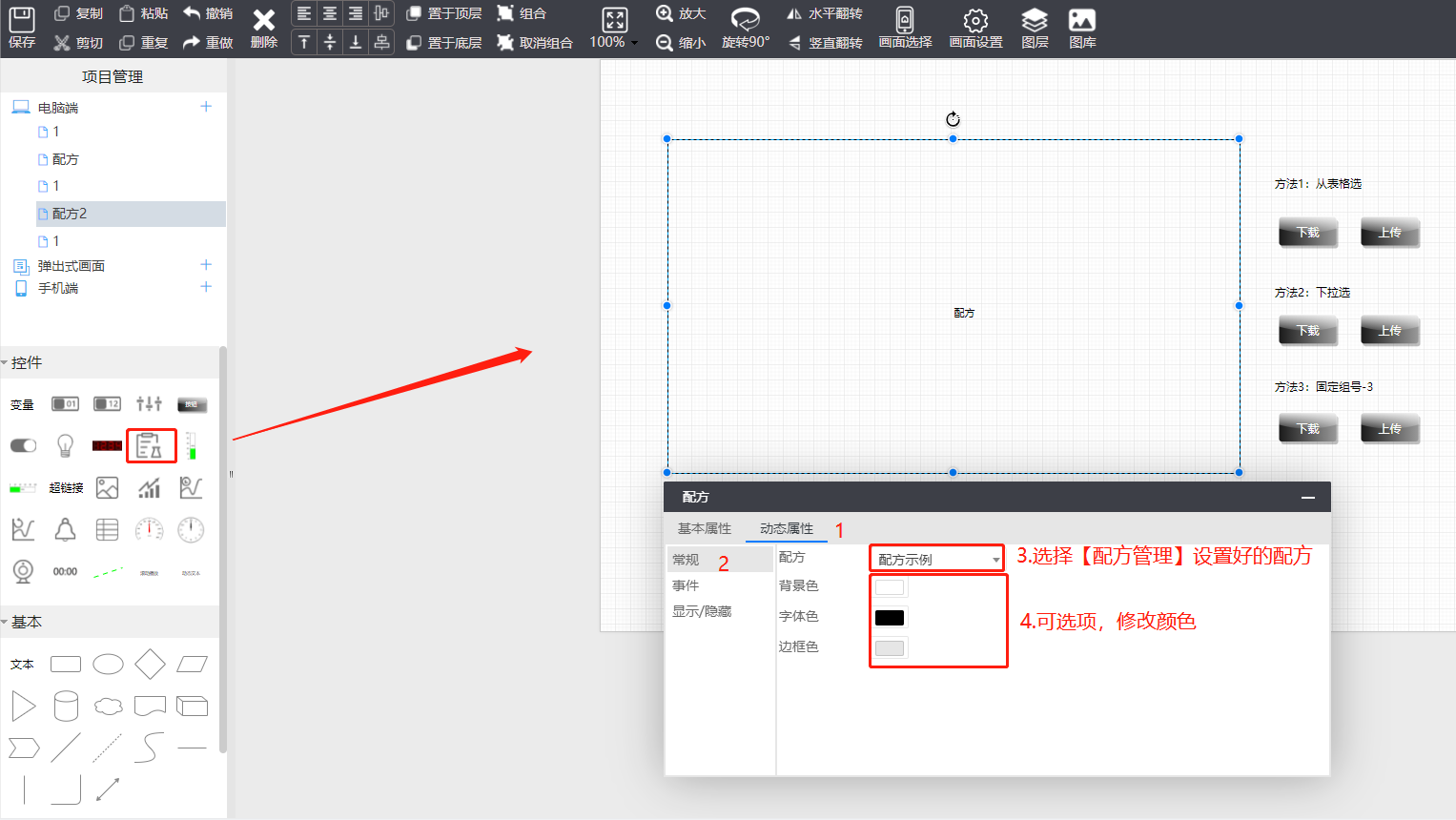The image size is (1456, 820).
Task: Add a new page to 电脑端
Action: coord(206,107)
